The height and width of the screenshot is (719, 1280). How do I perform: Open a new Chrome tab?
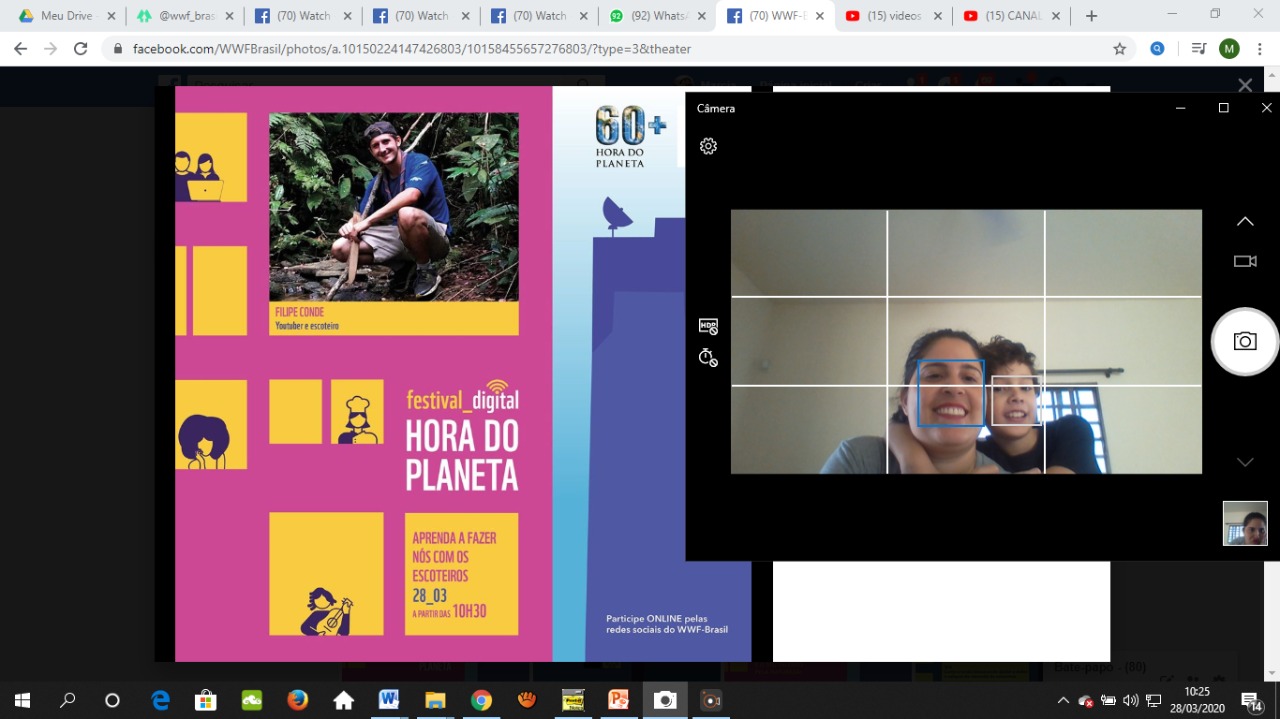(1091, 16)
